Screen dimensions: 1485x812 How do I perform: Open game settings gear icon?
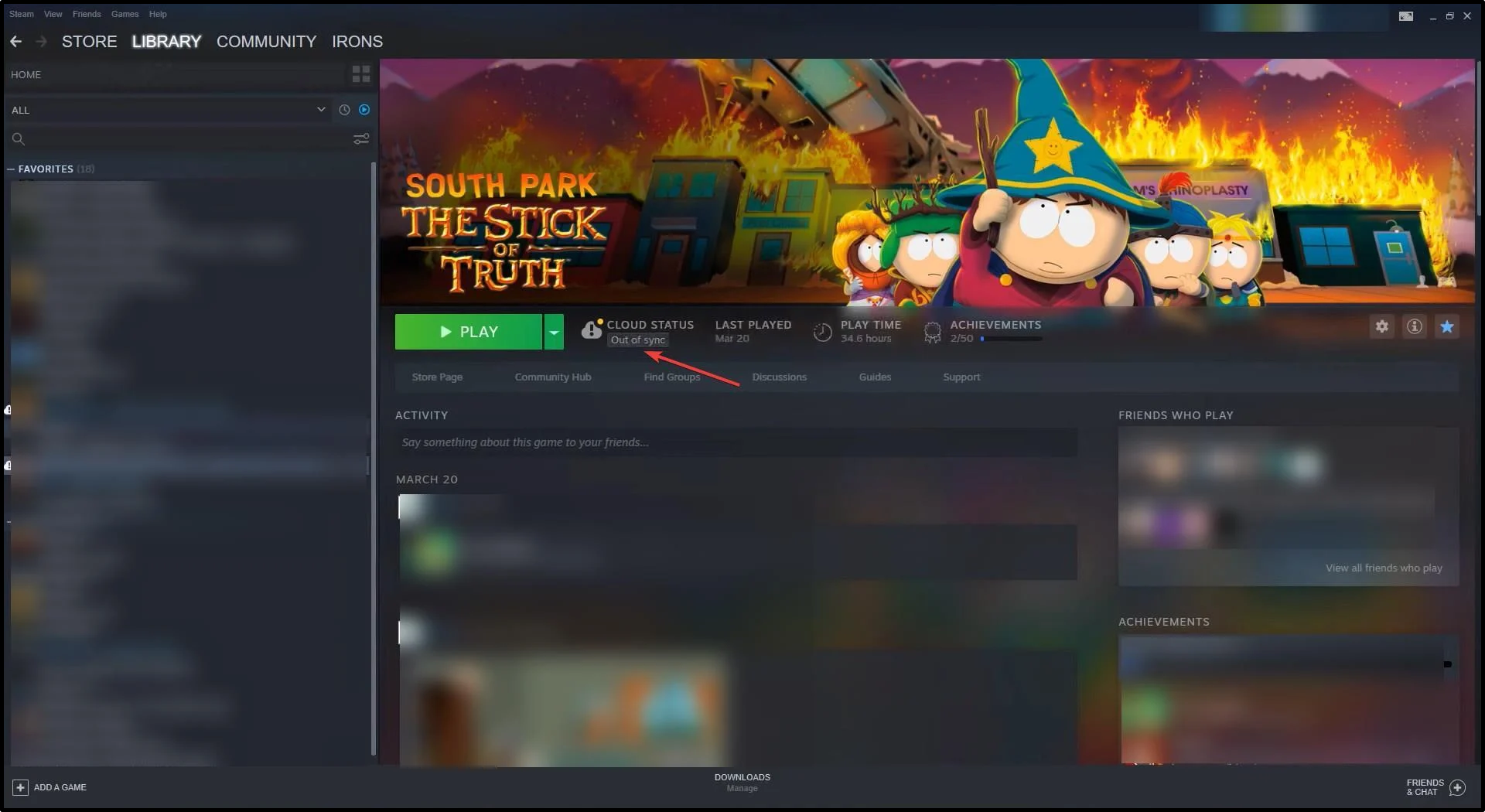point(1382,326)
